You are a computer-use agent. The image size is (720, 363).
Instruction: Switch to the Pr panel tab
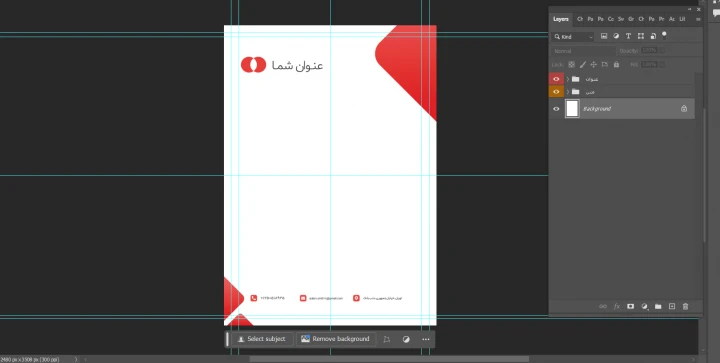point(662,19)
